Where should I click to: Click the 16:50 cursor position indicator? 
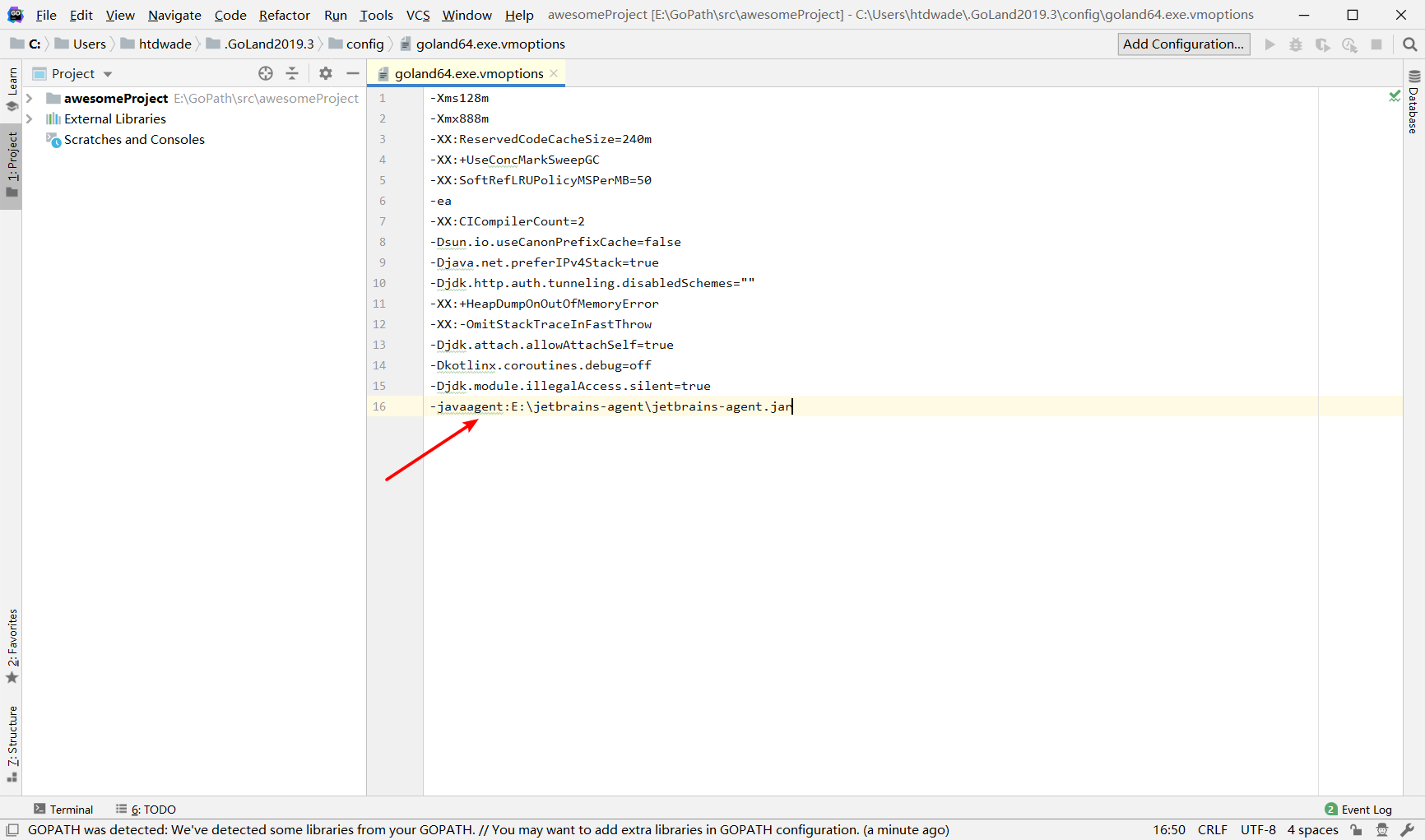click(x=1168, y=830)
